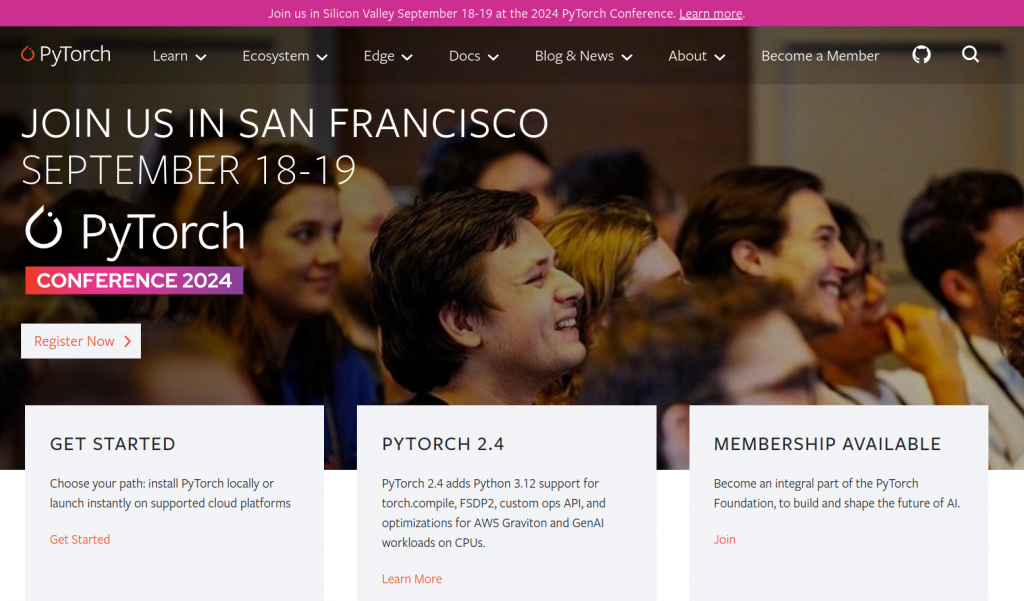Click the search magnifier icon
The image size is (1024, 601).
[x=970, y=54]
